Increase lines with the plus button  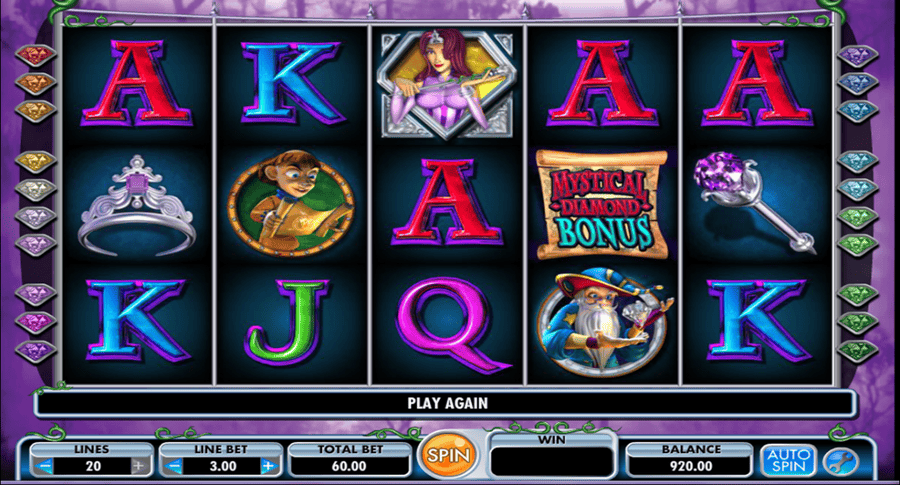(138, 466)
